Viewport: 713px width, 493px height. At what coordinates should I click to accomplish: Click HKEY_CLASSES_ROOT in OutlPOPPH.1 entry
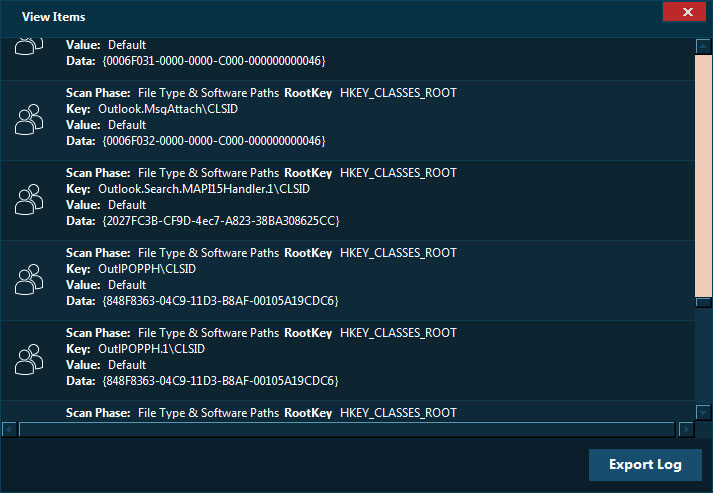398,333
